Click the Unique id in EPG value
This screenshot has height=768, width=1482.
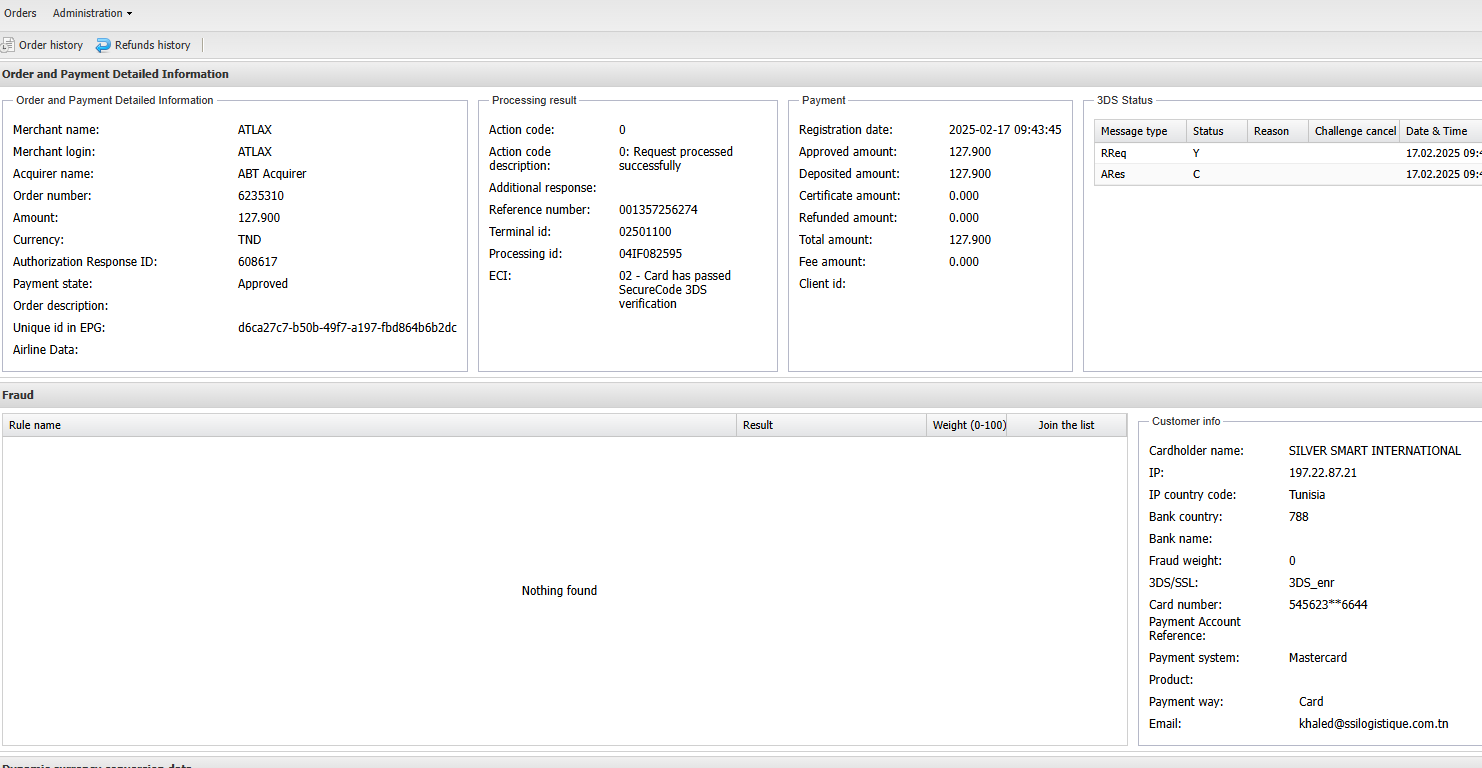pyautogui.click(x=347, y=328)
